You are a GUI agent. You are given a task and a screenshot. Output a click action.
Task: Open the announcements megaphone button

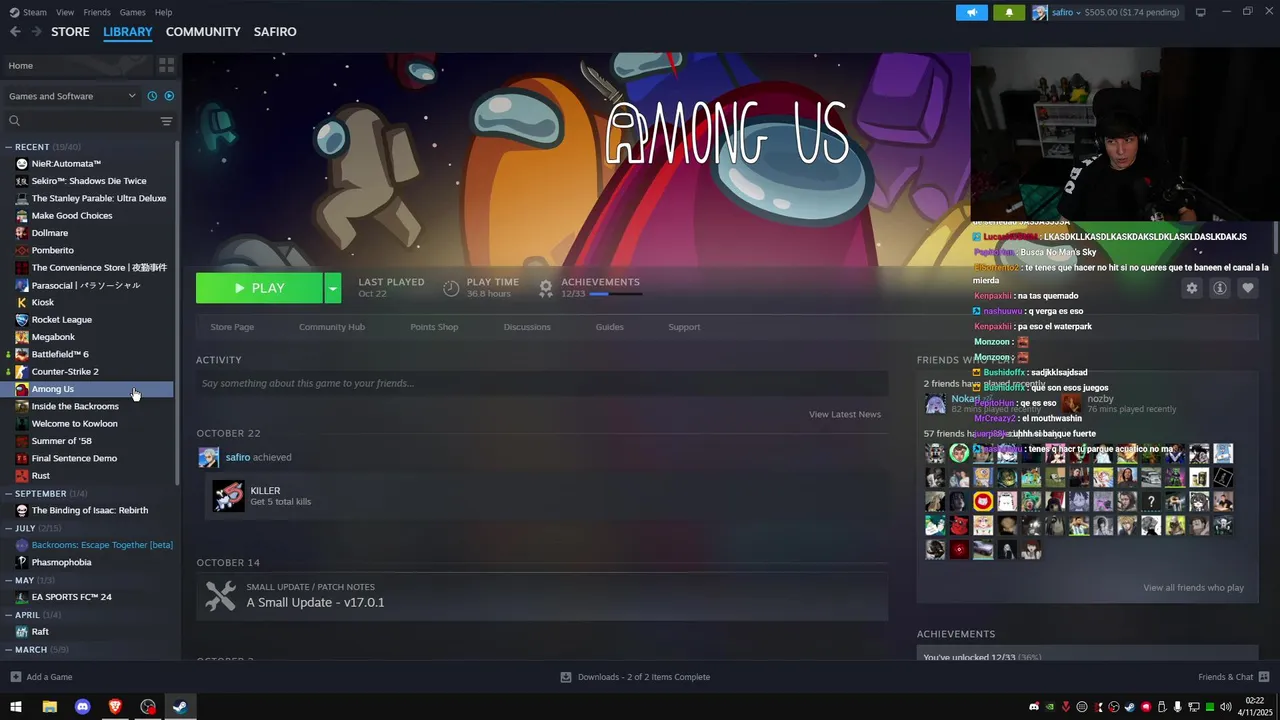971,12
